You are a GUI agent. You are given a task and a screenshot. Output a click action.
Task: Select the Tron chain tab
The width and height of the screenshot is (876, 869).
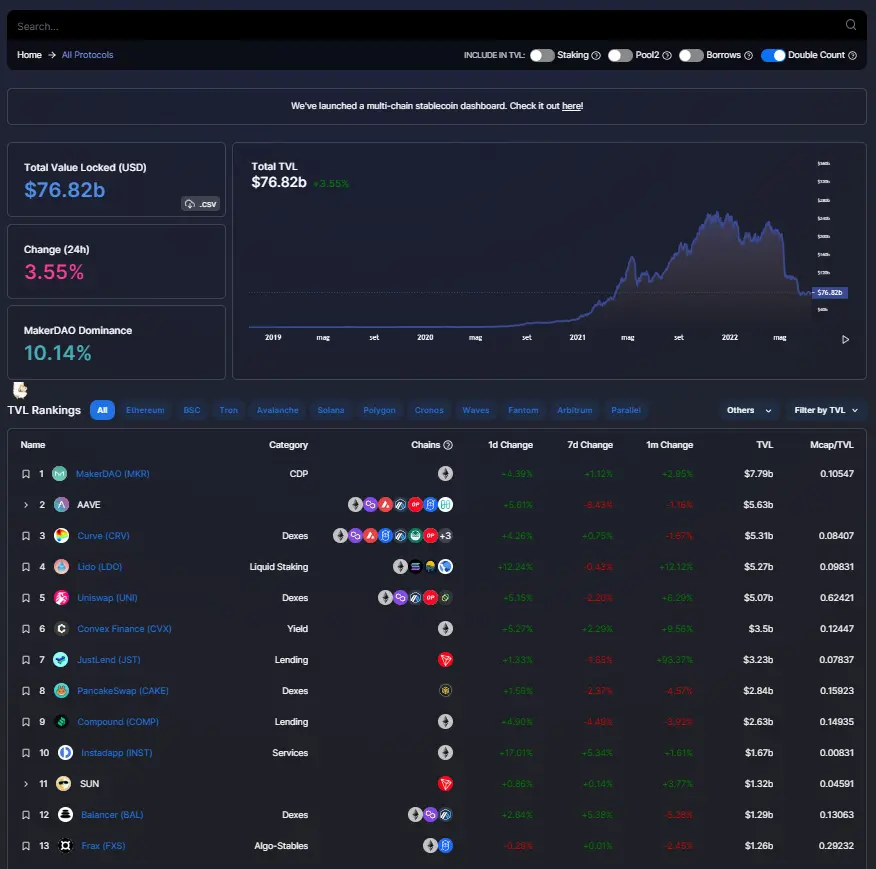(228, 410)
